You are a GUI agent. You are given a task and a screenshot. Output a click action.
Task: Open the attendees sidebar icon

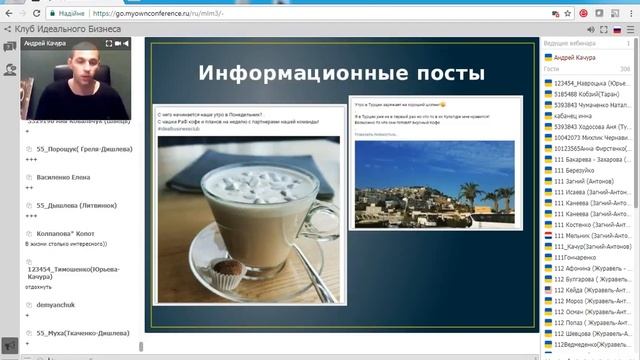coord(10,70)
